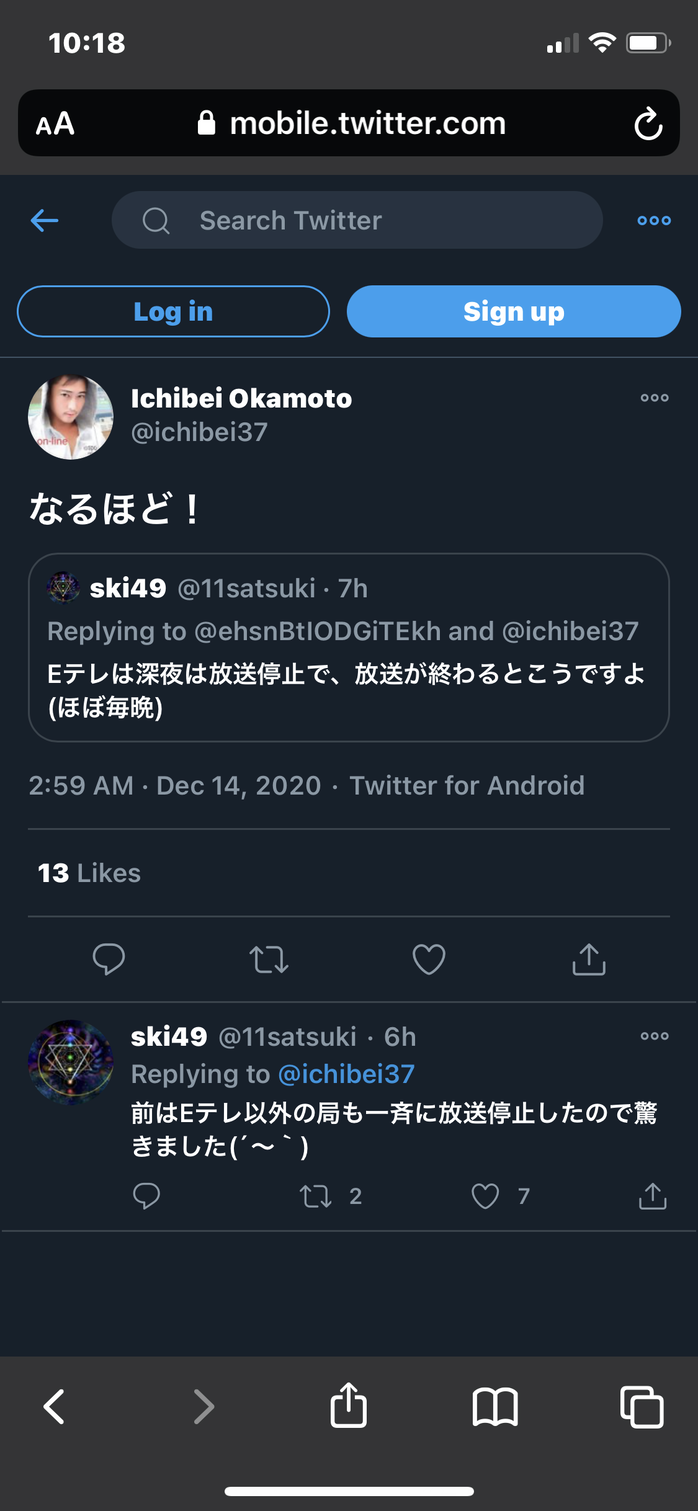Open the Safari tabs overview icon
698x1511 pixels.
[x=642, y=1407]
